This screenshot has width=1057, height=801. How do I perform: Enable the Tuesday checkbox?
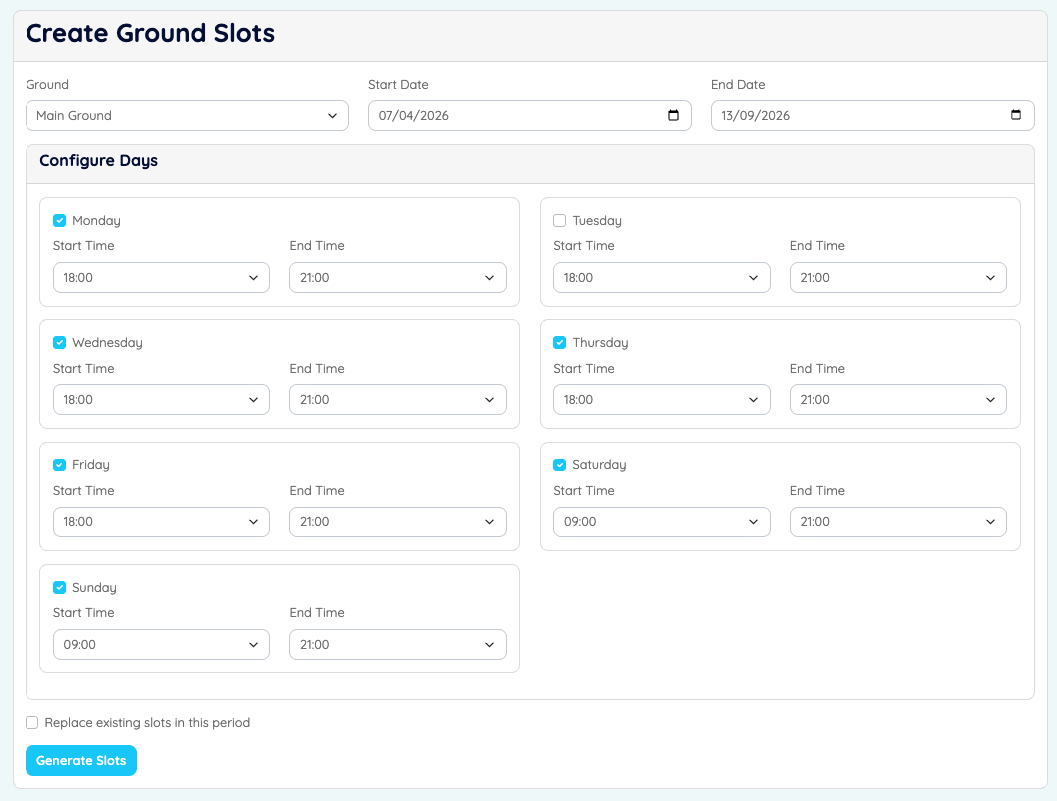click(x=559, y=220)
